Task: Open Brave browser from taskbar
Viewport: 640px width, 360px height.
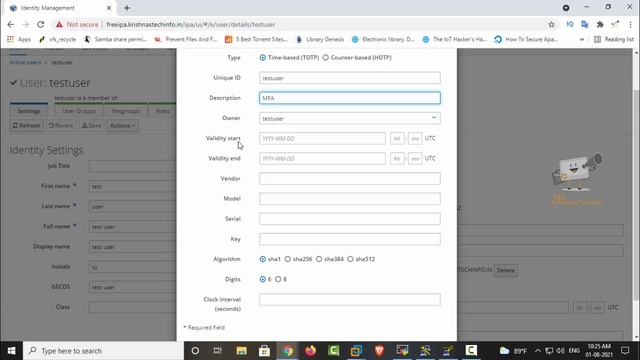Action: tap(379, 351)
